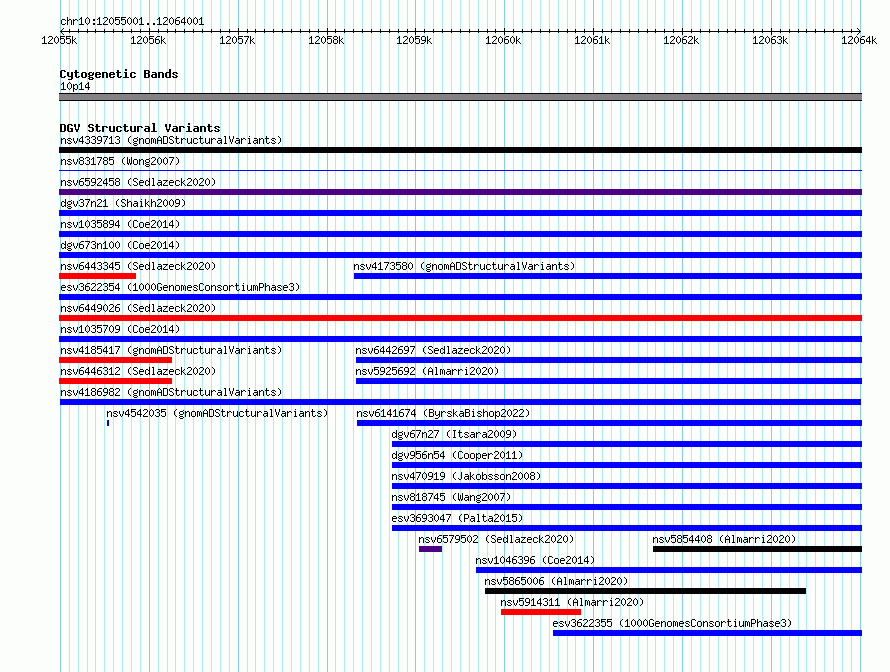Click the nsv6592458 (Sedlazeck2020) label
The height and width of the screenshot is (672, 890).
(138, 182)
